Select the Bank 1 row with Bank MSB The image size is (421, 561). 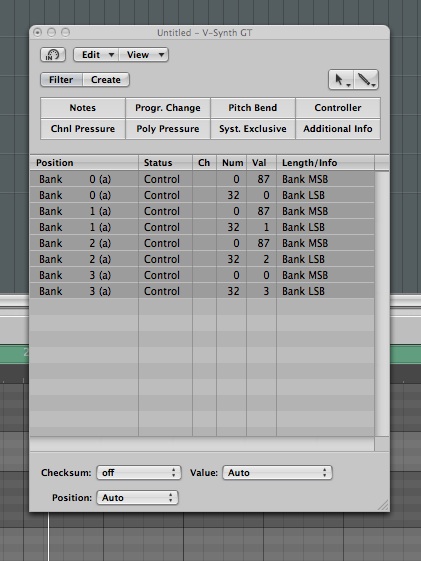202,211
